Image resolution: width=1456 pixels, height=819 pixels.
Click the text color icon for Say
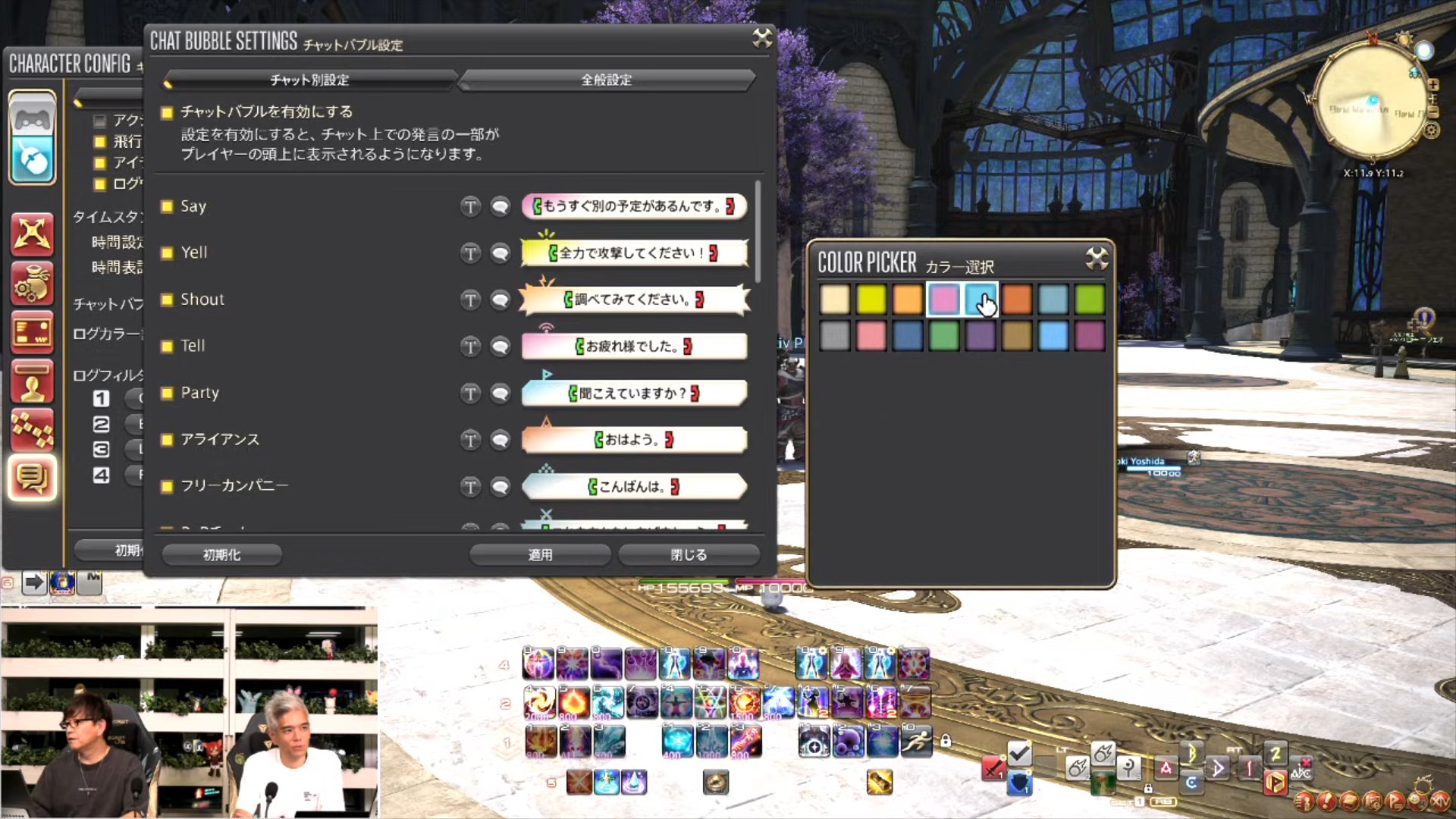(470, 206)
